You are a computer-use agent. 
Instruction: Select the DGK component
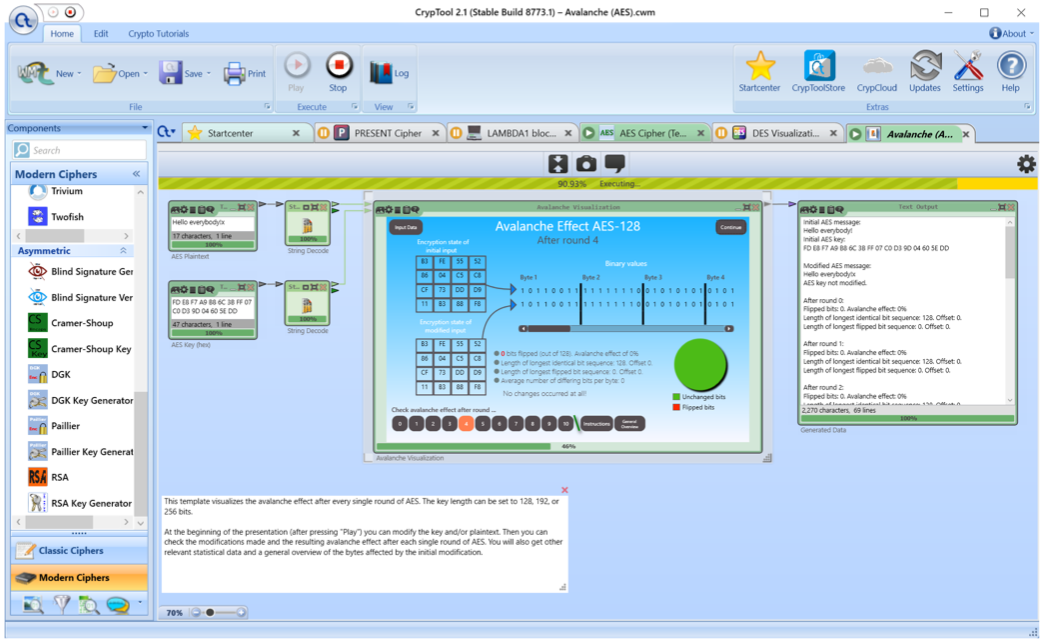point(50,374)
